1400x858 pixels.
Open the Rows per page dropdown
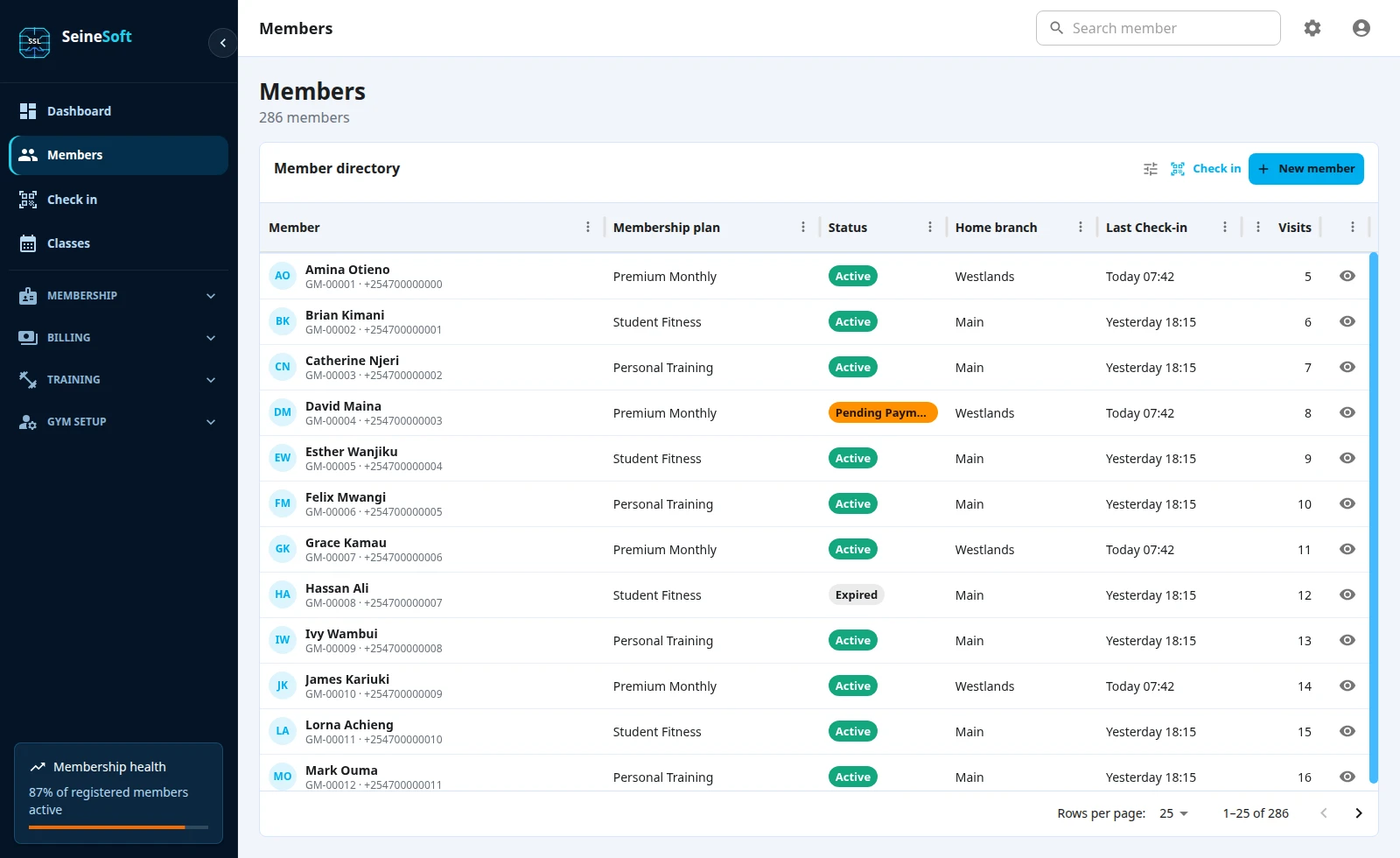(1173, 813)
